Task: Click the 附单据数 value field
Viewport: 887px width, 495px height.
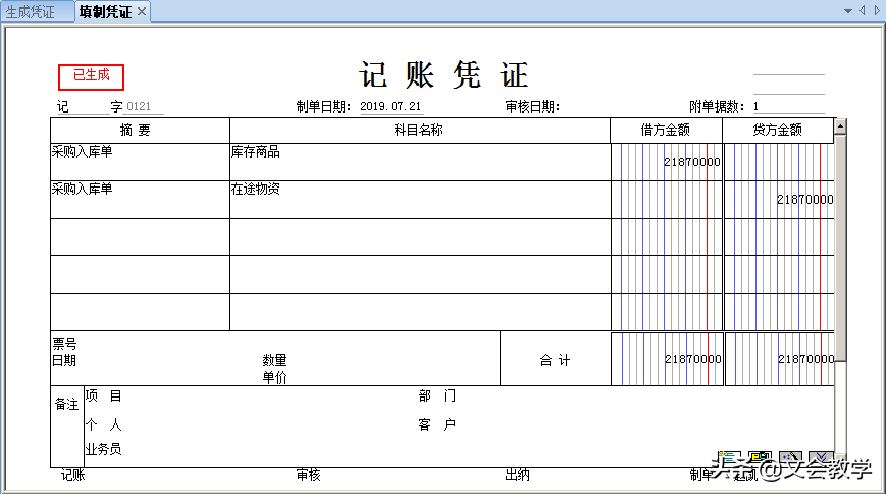Action: [x=789, y=106]
